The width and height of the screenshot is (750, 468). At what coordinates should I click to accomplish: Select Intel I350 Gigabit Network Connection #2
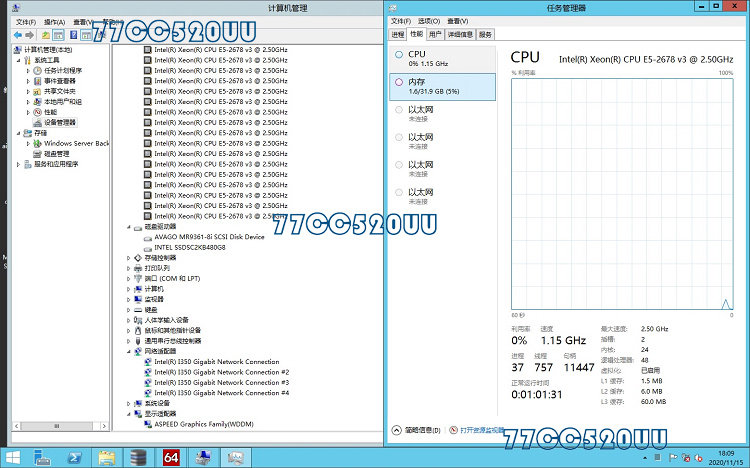(221, 372)
